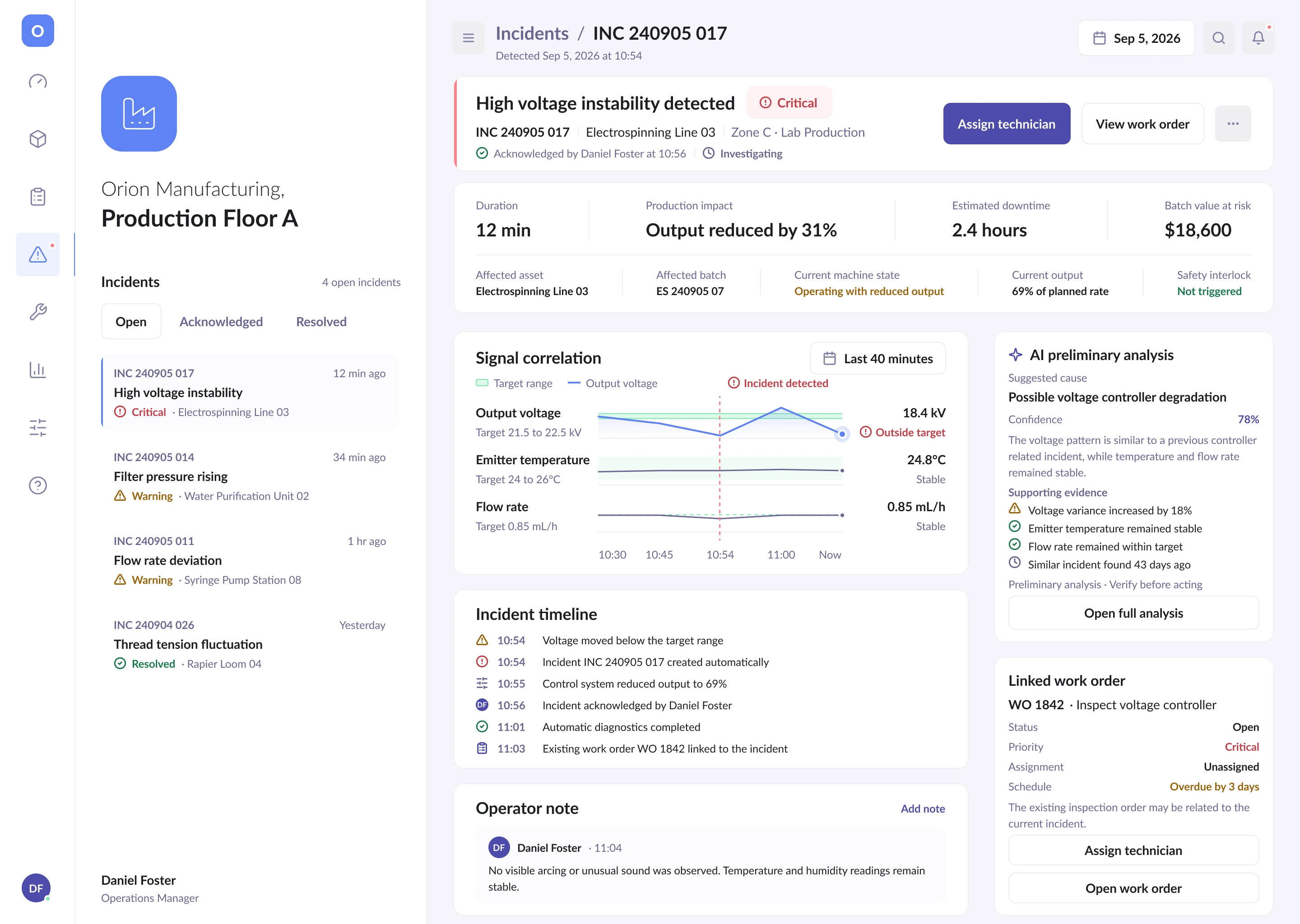1300x924 pixels.
Task: Click the Open full analysis button
Action: [x=1133, y=613]
